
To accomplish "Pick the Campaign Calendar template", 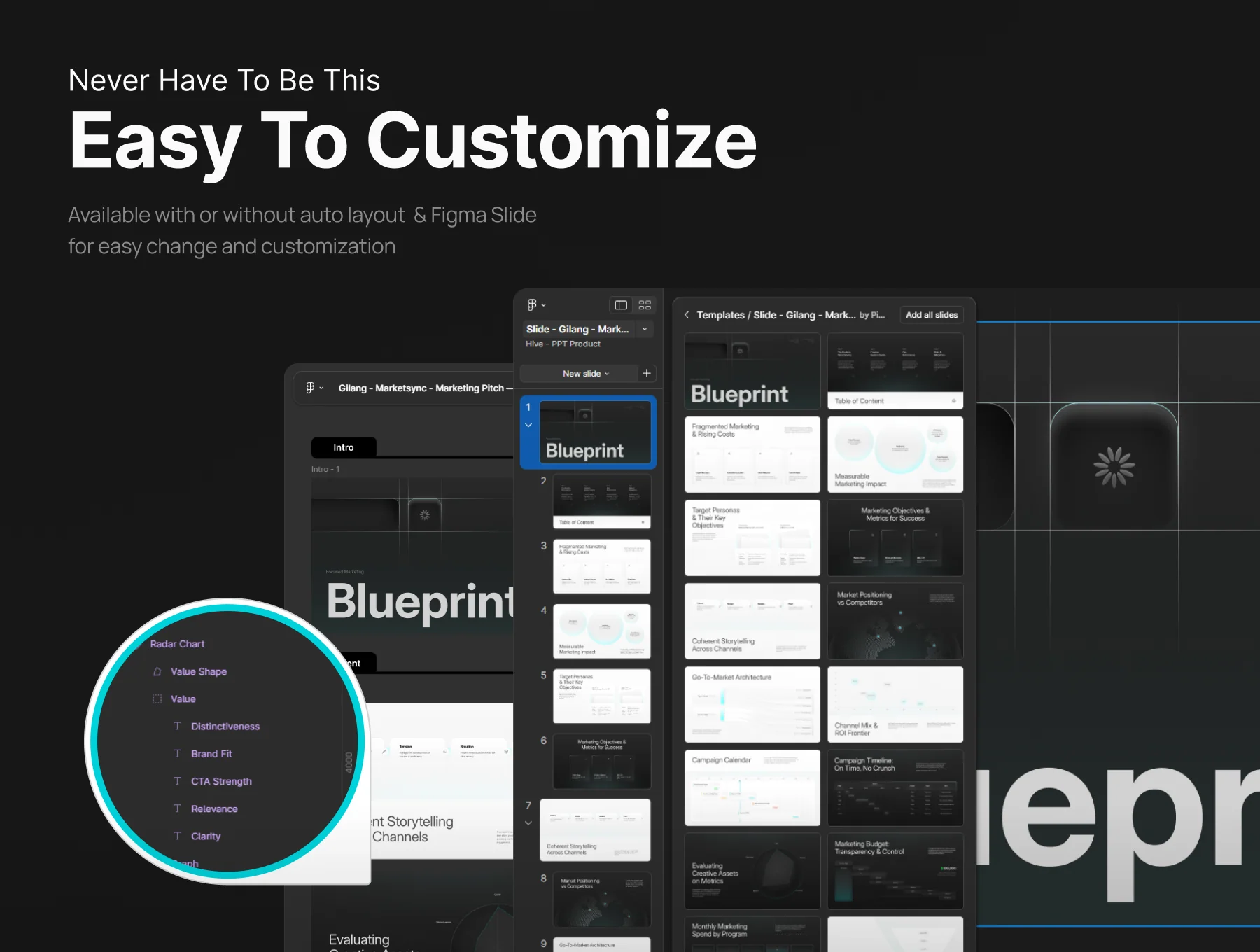I will point(752,787).
